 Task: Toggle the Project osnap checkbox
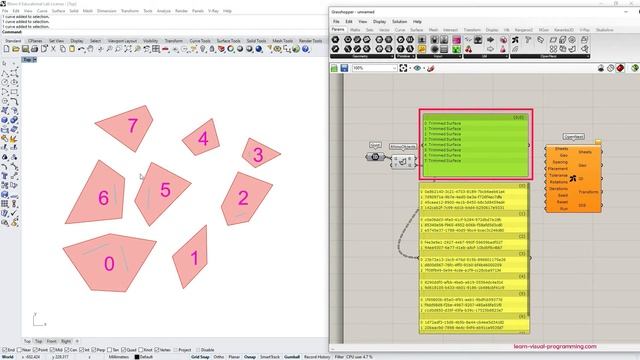tap(176, 350)
